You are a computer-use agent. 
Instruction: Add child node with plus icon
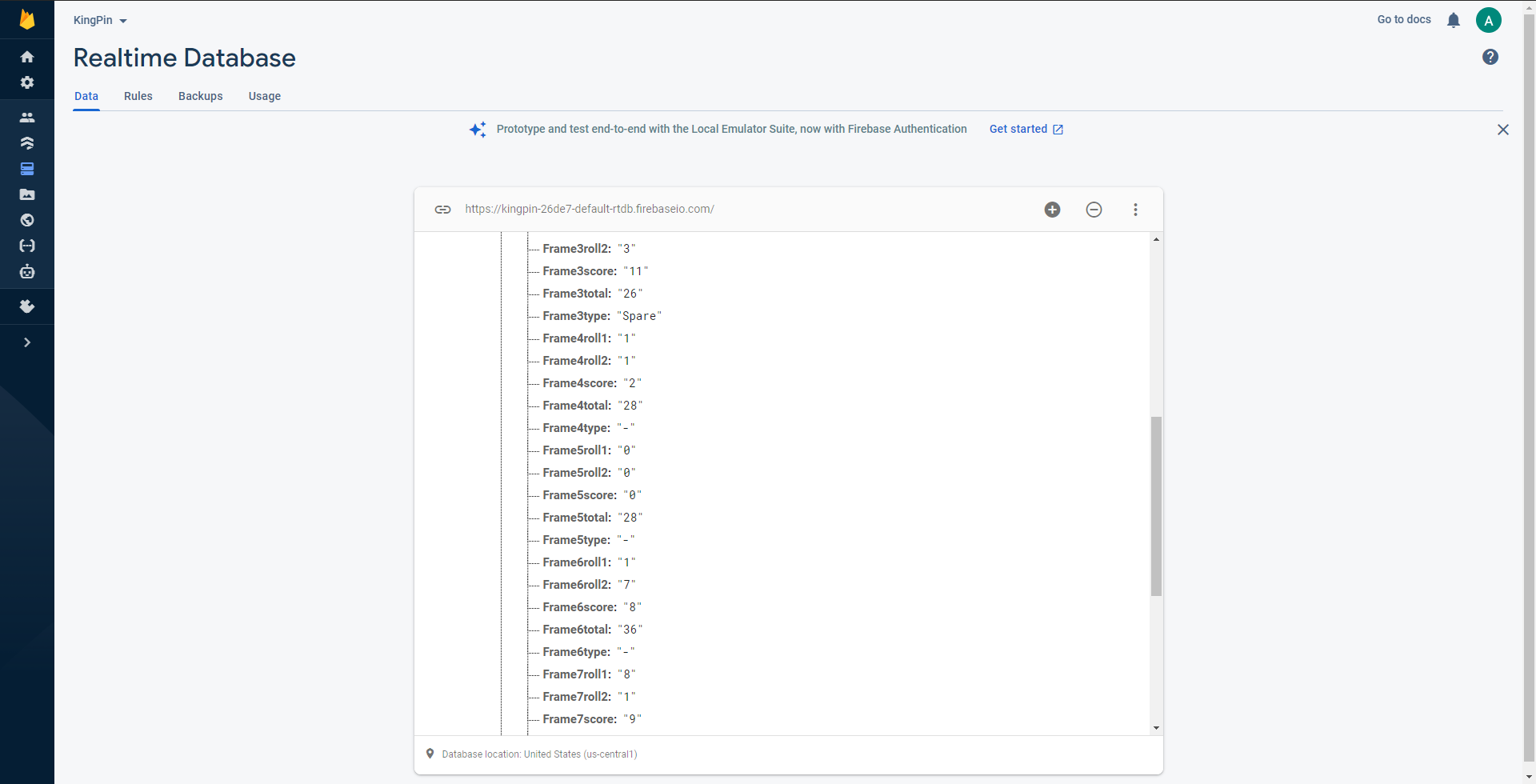point(1053,210)
